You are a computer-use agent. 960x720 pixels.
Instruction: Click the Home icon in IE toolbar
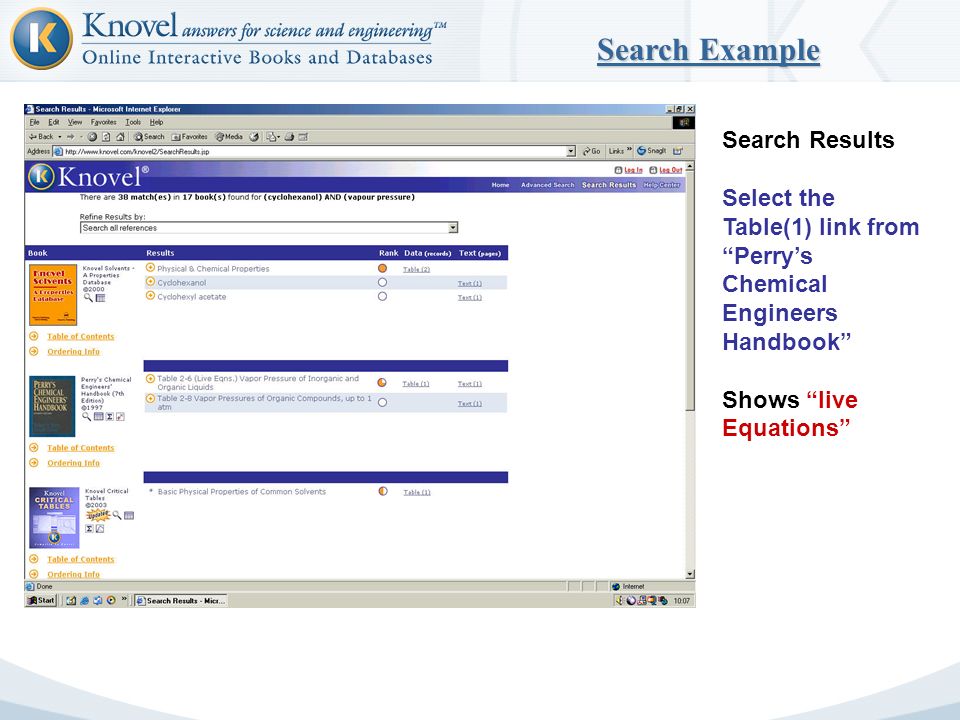tap(120, 137)
